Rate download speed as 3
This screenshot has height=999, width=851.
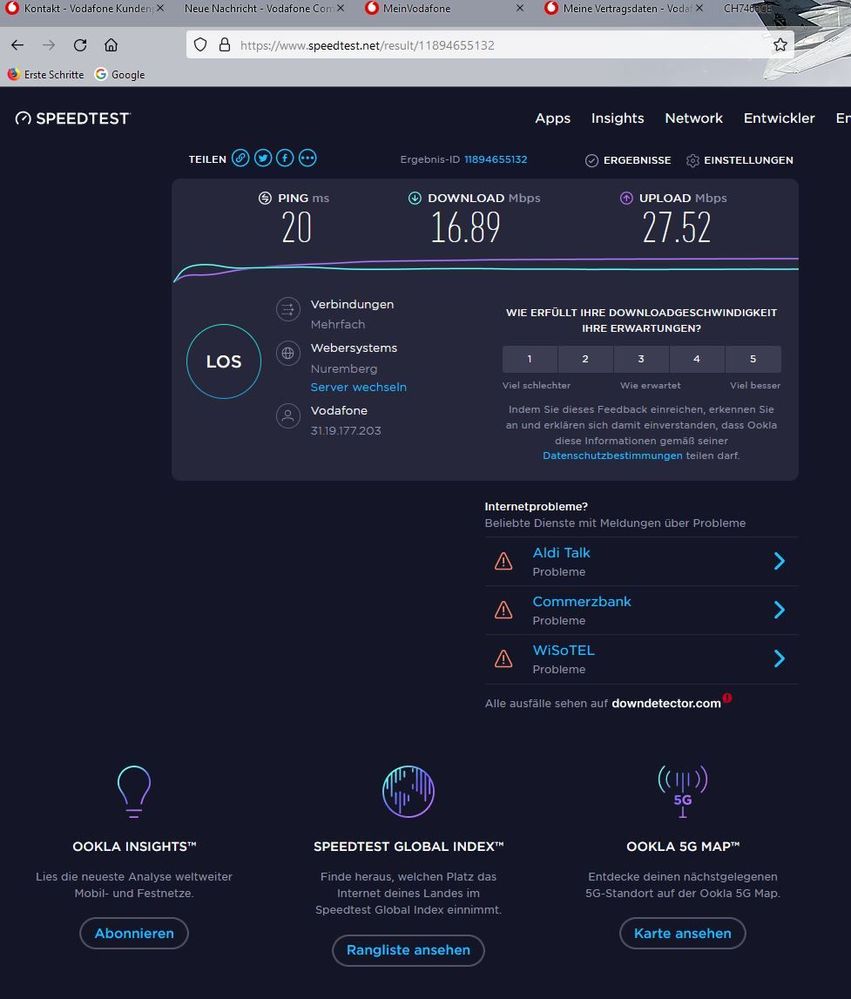[641, 359]
